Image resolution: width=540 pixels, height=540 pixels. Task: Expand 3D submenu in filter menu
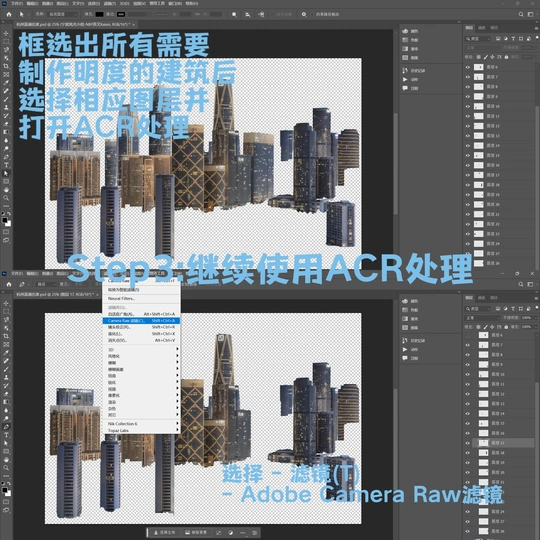point(141,350)
